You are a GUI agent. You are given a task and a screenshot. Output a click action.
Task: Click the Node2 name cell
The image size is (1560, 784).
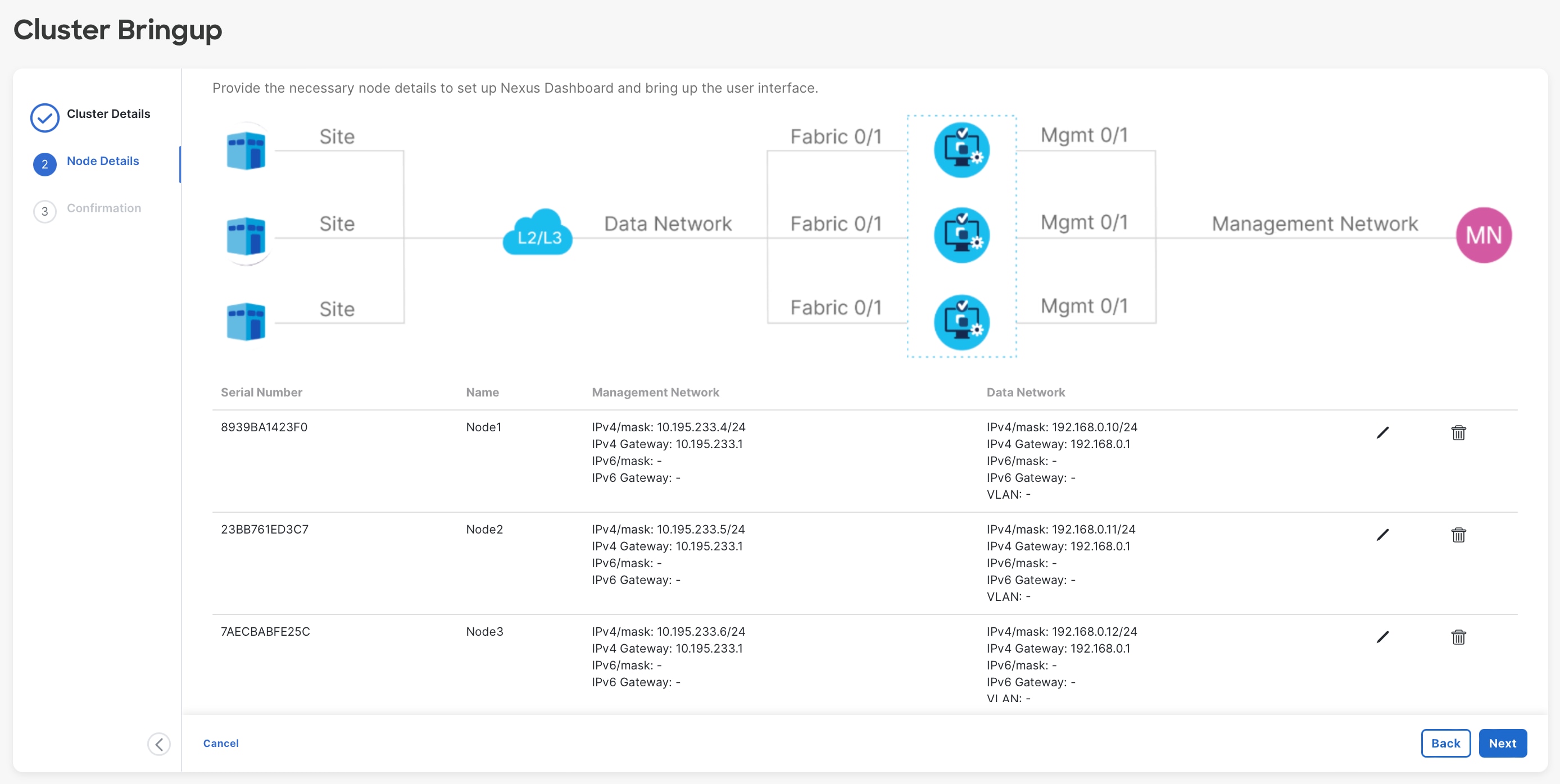pyautogui.click(x=484, y=530)
